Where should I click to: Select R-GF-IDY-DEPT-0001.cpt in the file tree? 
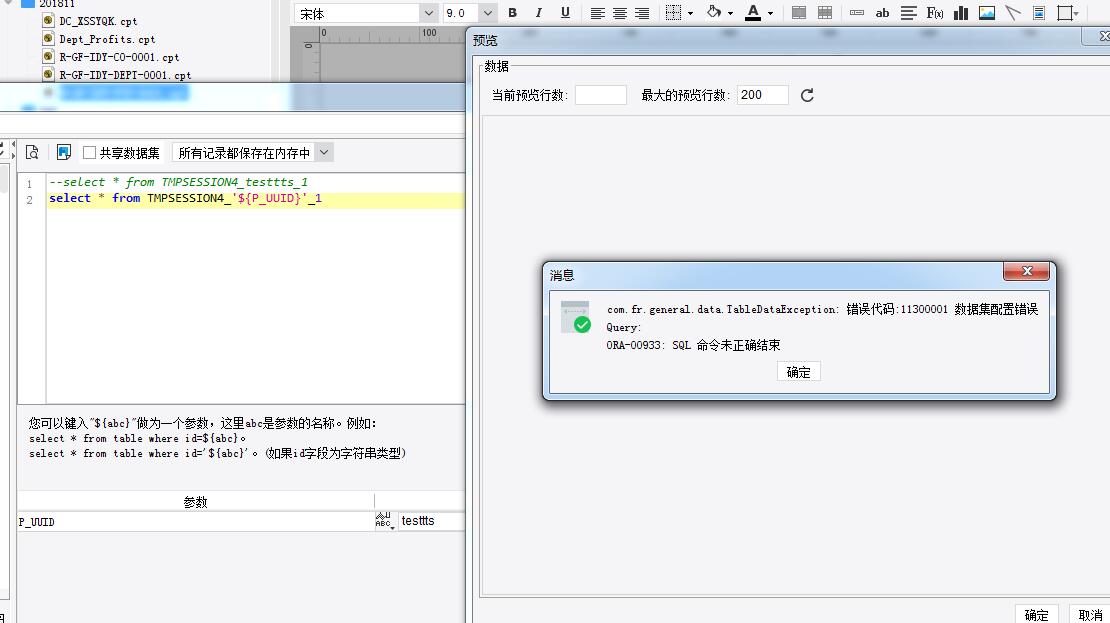click(x=125, y=74)
